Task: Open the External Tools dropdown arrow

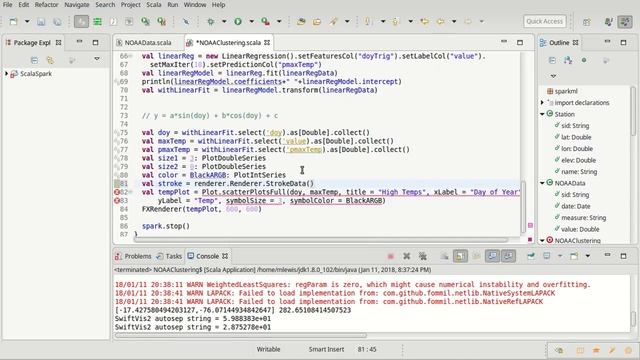Action: 279,22
